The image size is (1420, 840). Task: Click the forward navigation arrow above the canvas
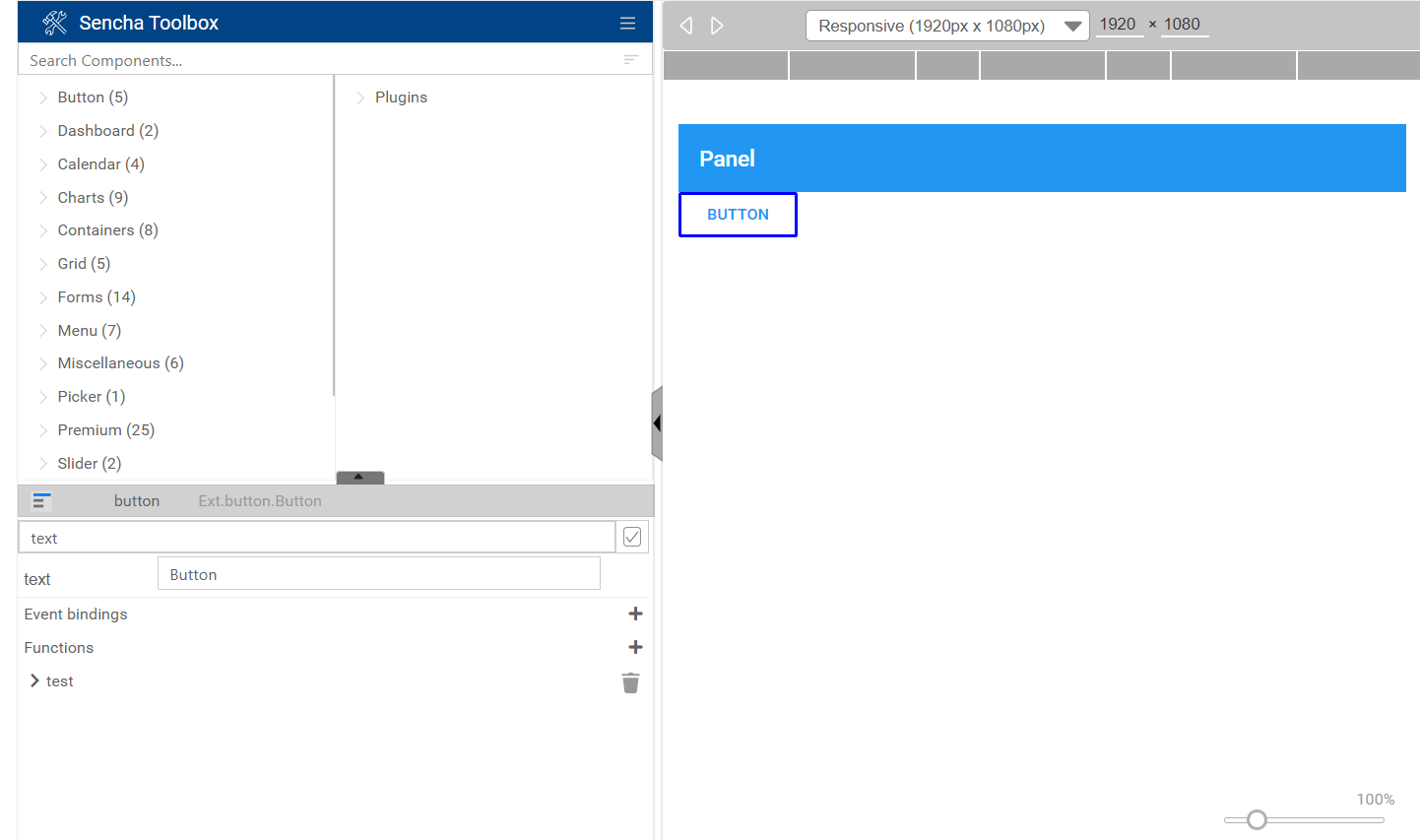pos(717,25)
